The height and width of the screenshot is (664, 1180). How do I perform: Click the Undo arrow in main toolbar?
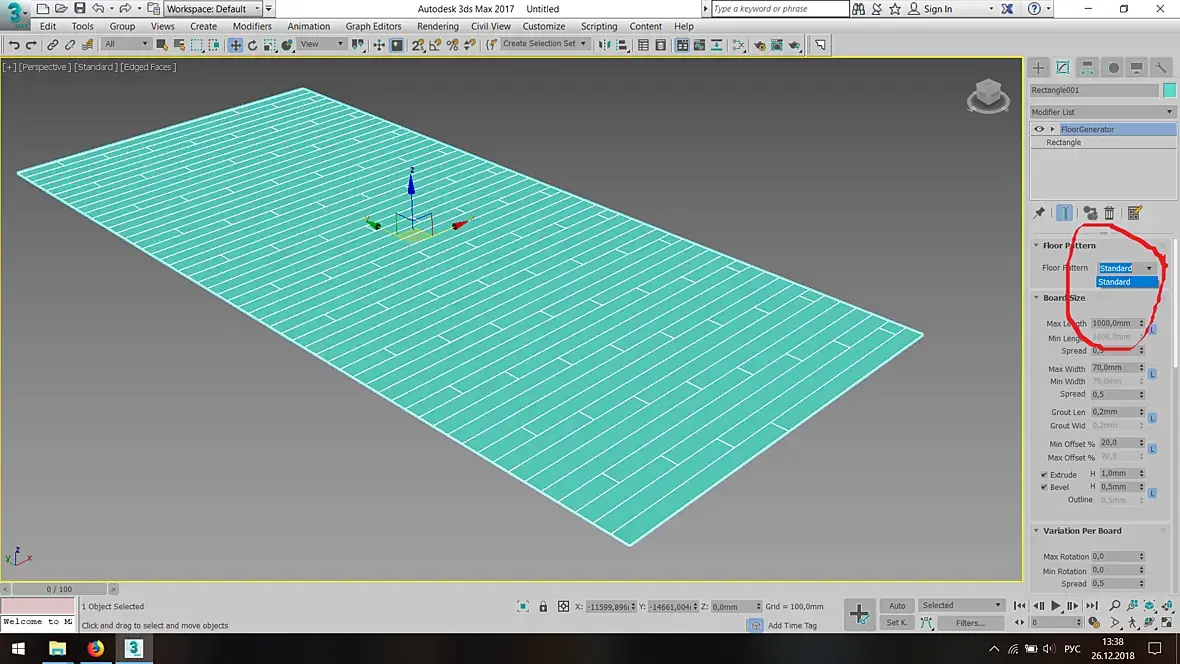coord(15,45)
